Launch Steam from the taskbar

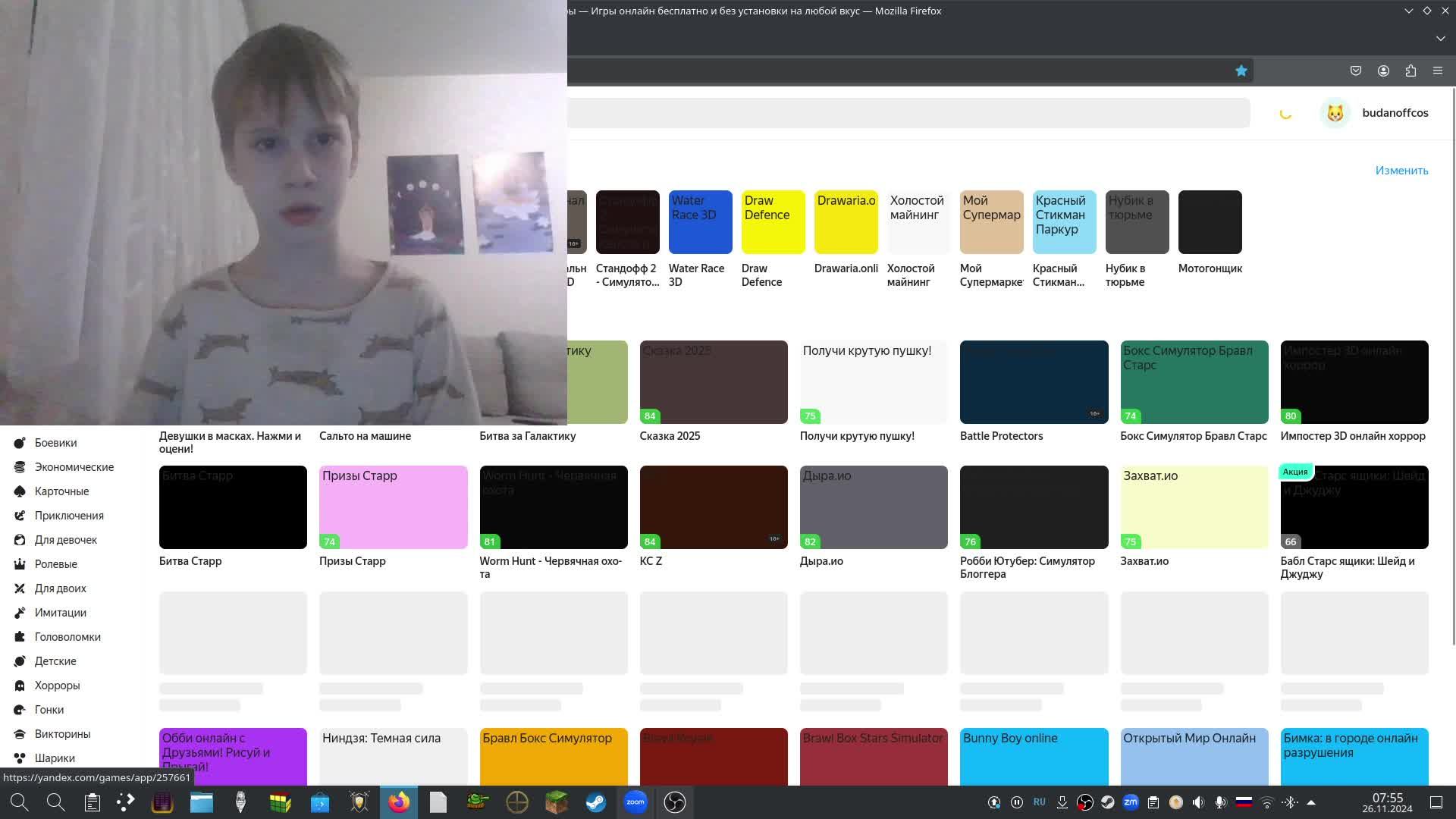point(596,802)
